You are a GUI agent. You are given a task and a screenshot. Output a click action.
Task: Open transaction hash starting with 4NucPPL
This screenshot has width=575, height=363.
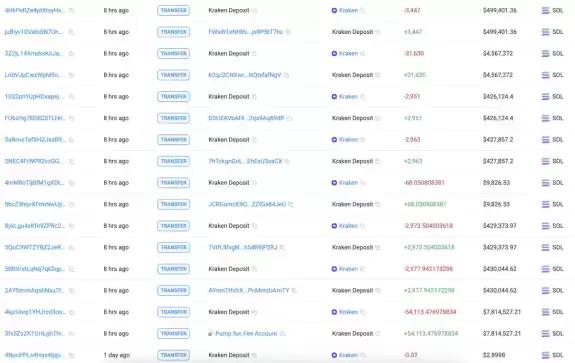pyautogui.click(x=34, y=355)
